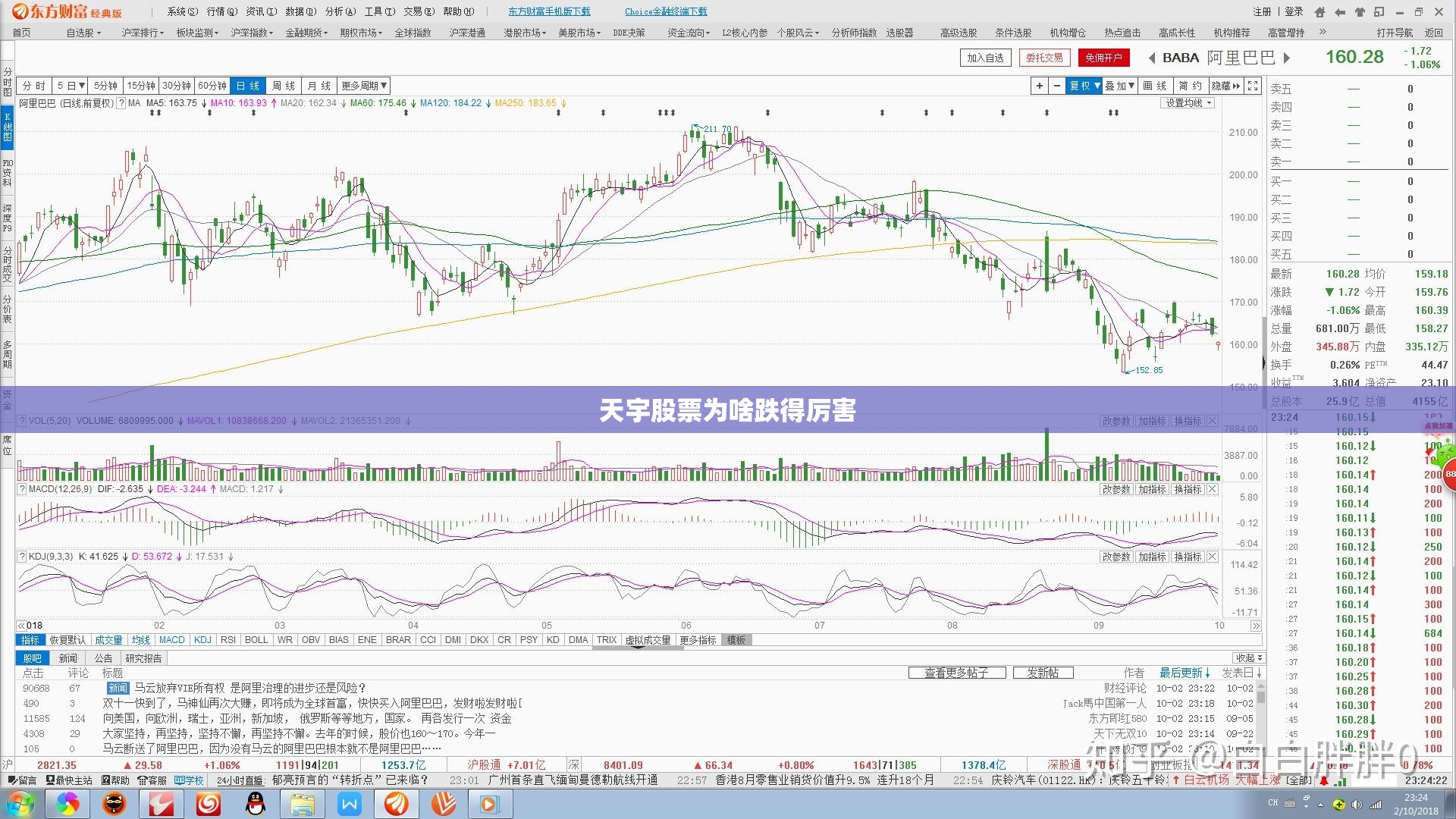Switch chart to 5分钟 period
The width and height of the screenshot is (1456, 819).
tap(105, 86)
